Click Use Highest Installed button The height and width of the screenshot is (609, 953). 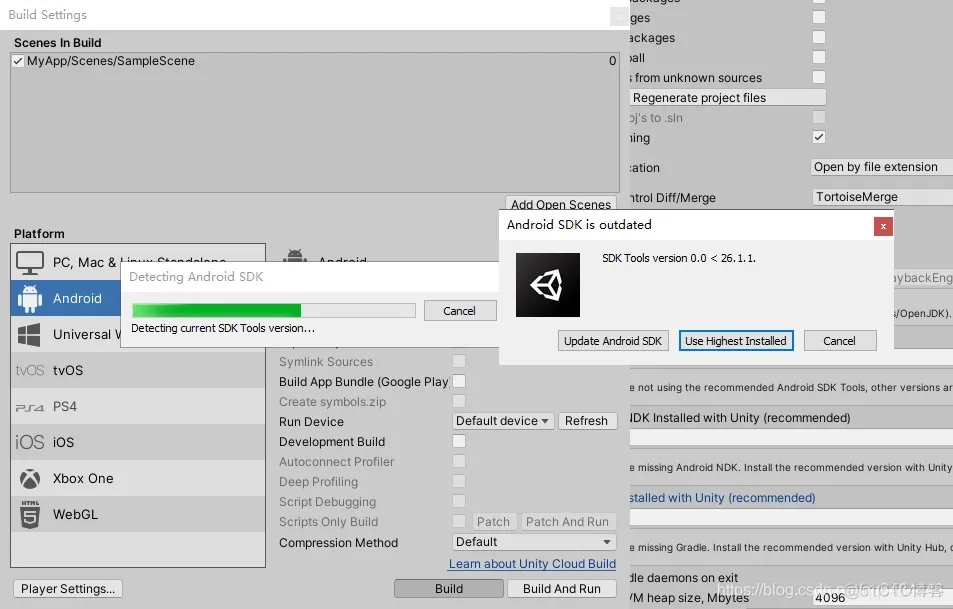735,341
